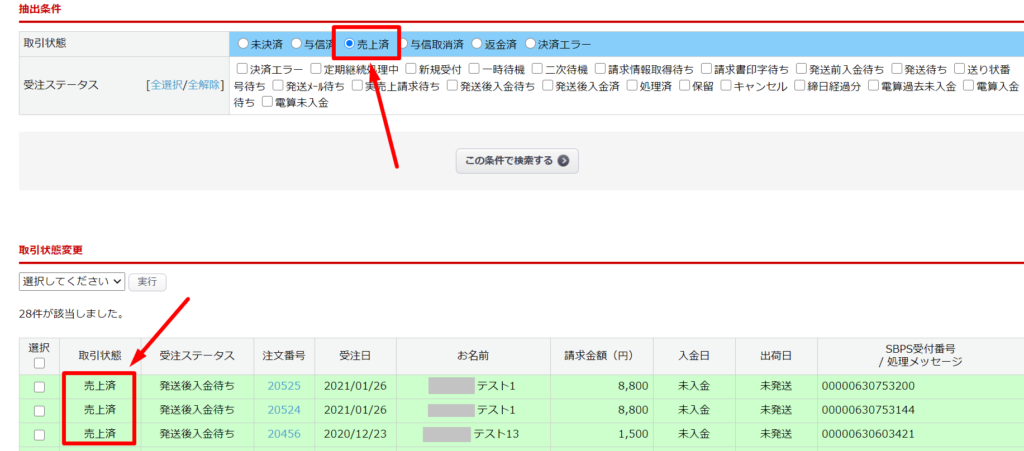
Task: Click SBPS number 00000630753144
Action: click(x=868, y=411)
